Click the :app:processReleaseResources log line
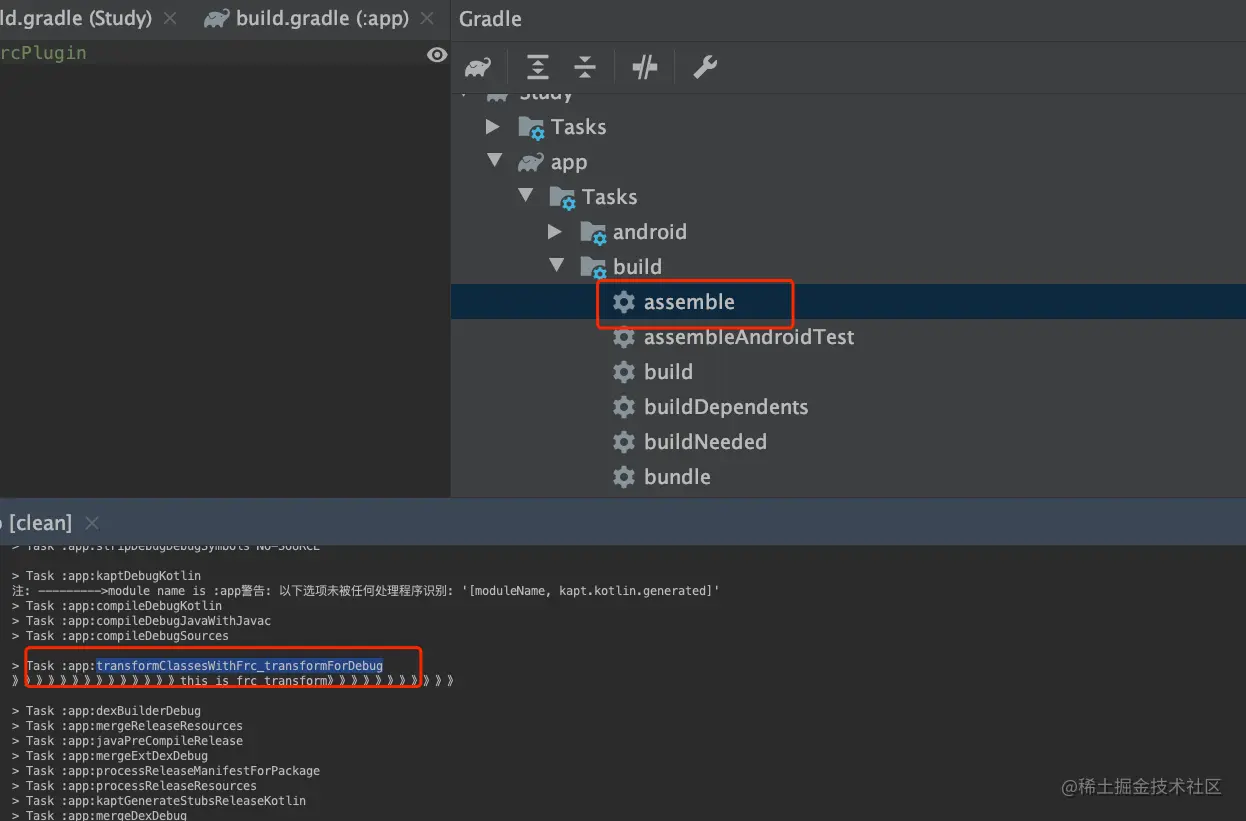Viewport: 1246px width, 821px height. click(134, 786)
